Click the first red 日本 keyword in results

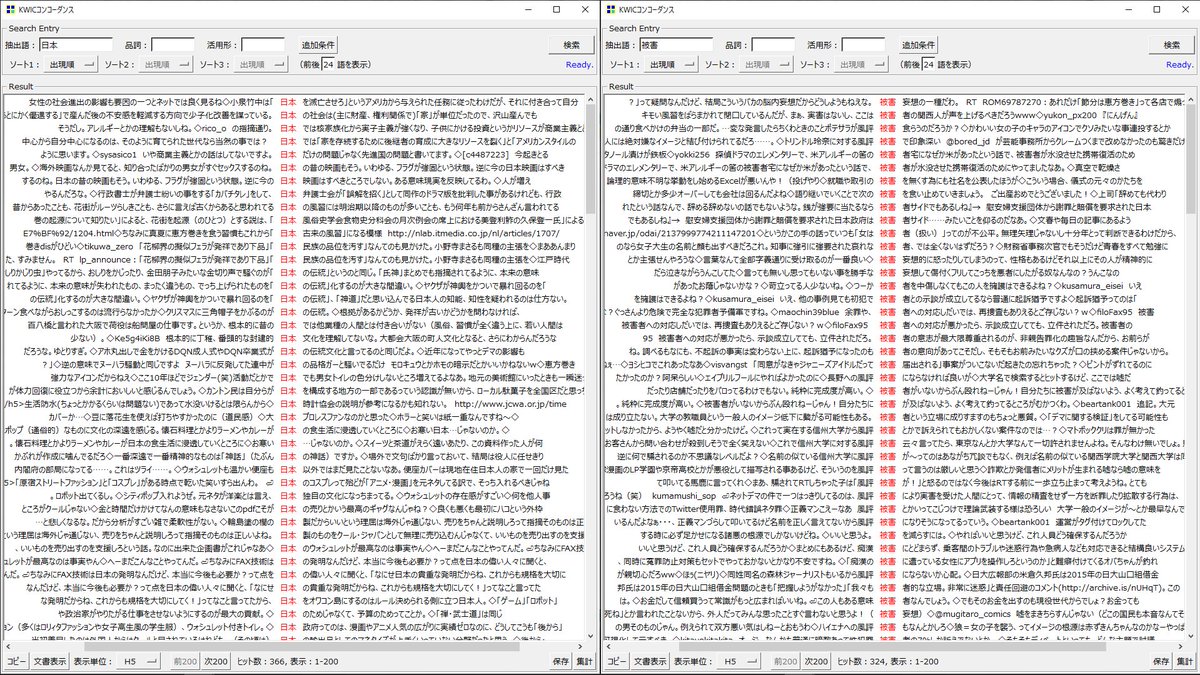coord(289,102)
